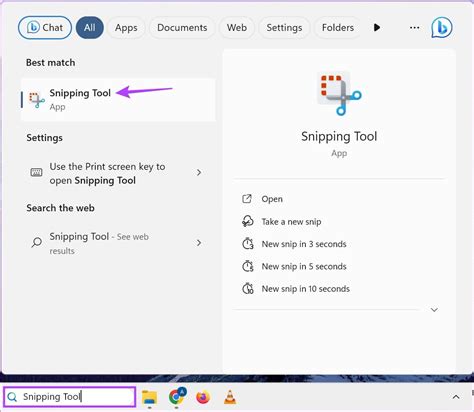Click large Snipping Tool app icon in preview
474x412 pixels.
339,93
